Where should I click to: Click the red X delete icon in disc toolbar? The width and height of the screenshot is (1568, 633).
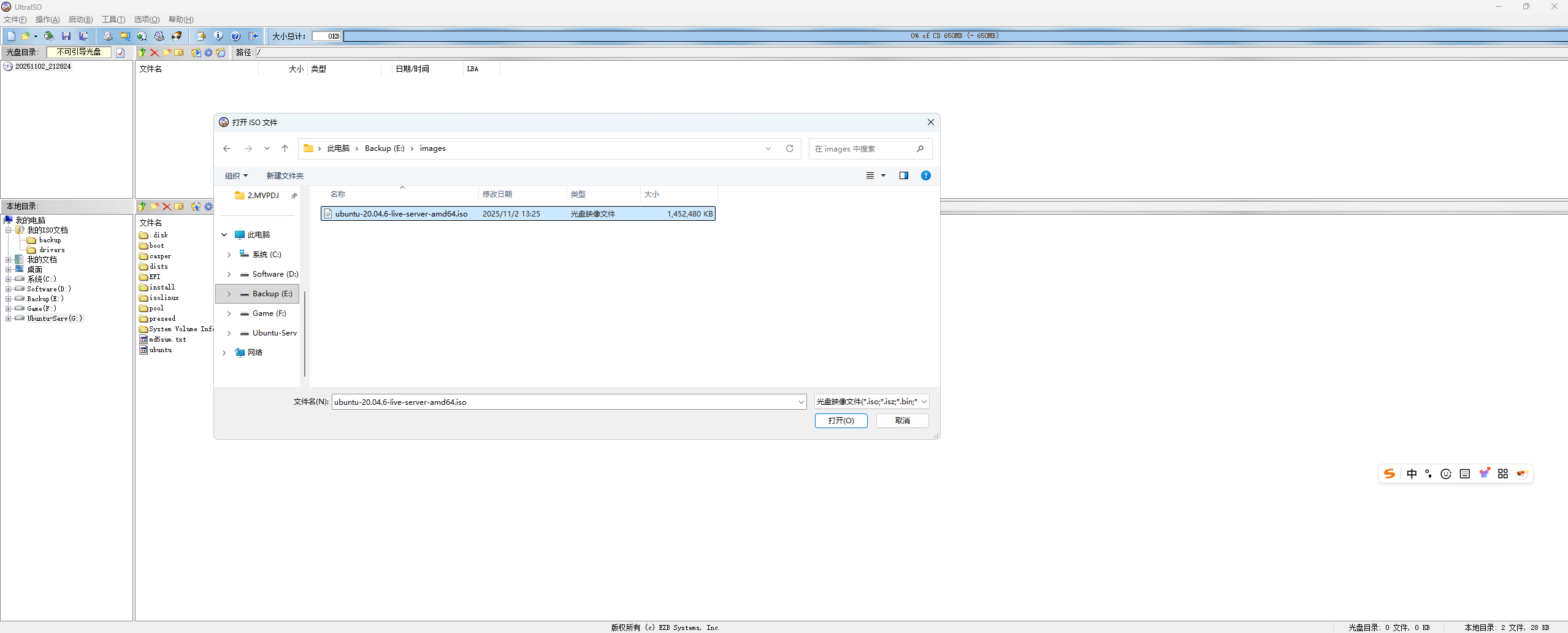pyautogui.click(x=155, y=53)
